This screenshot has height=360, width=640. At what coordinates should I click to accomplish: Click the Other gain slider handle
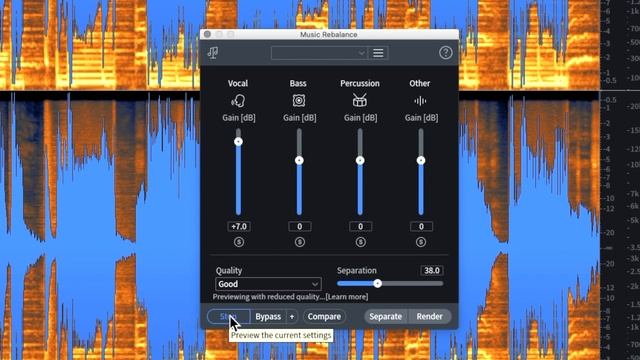pos(421,160)
